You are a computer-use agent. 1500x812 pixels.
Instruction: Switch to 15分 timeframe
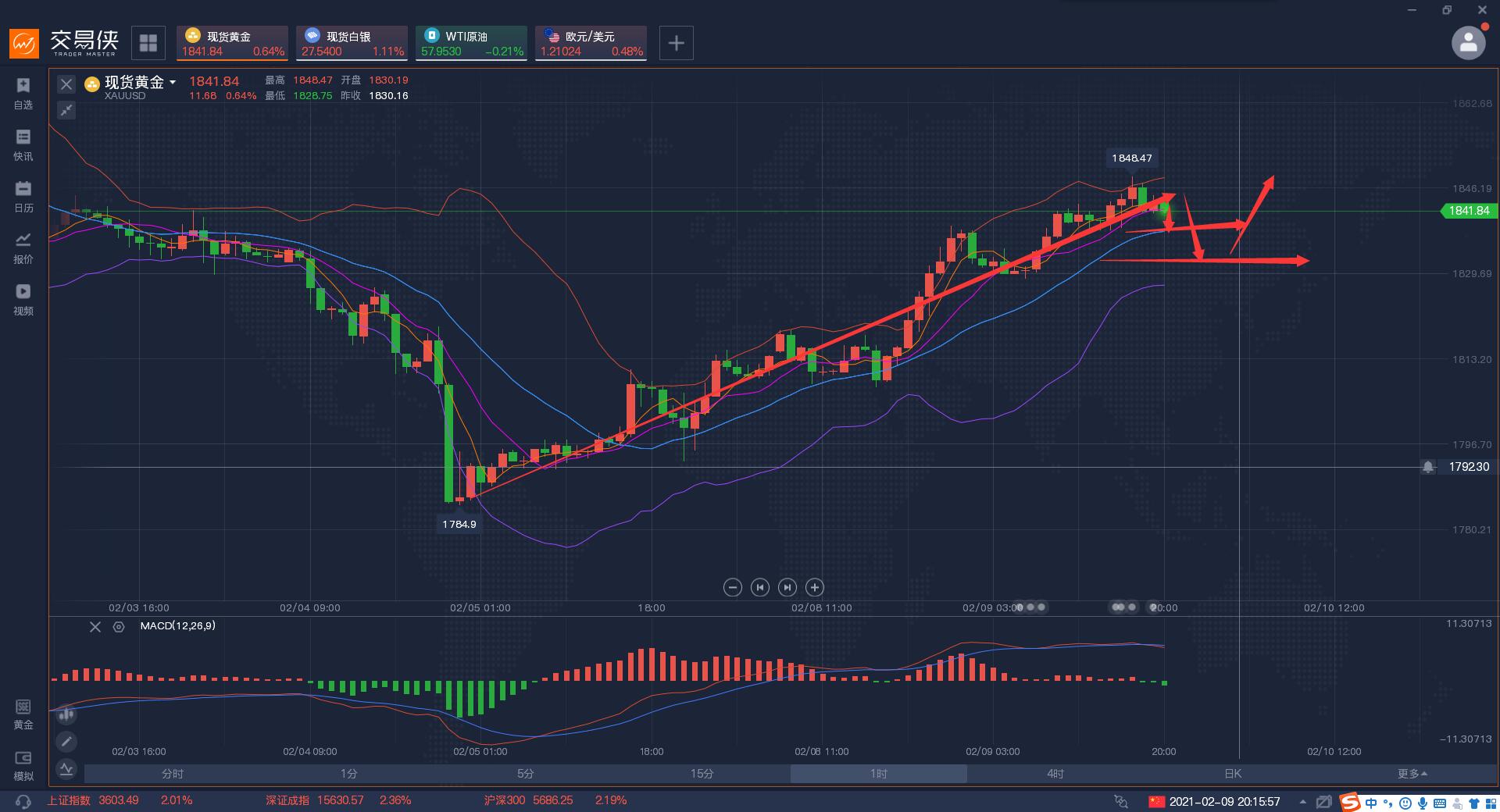pos(702,774)
